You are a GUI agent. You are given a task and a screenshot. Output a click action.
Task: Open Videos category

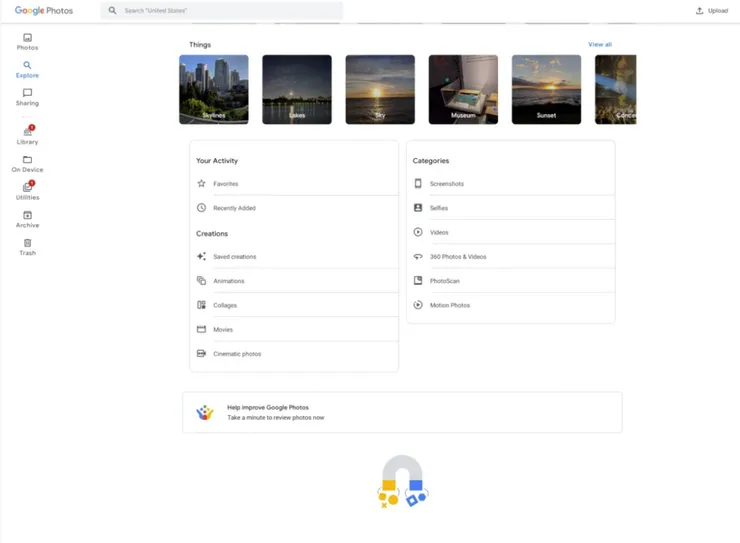(511, 232)
